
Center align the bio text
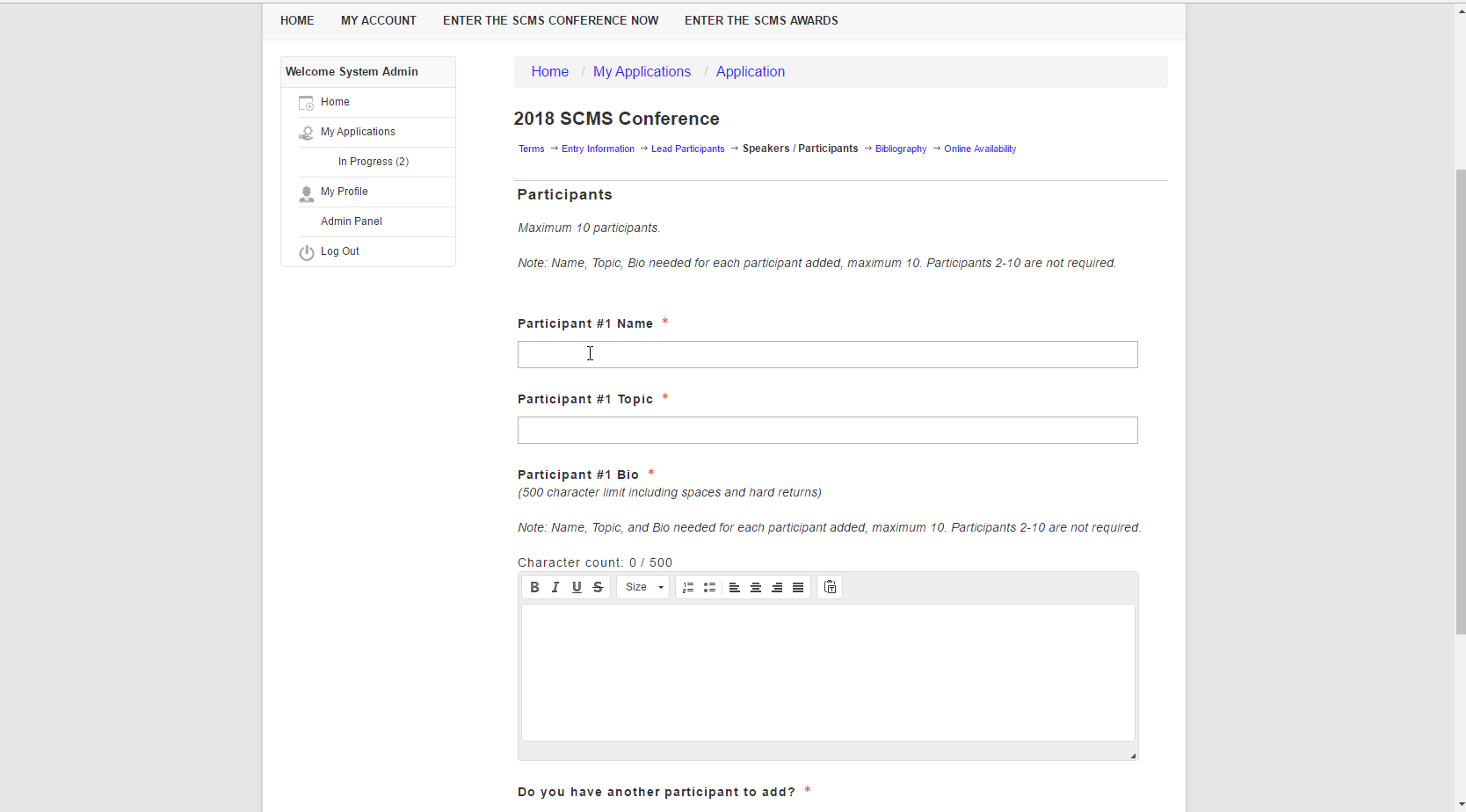[x=756, y=587]
